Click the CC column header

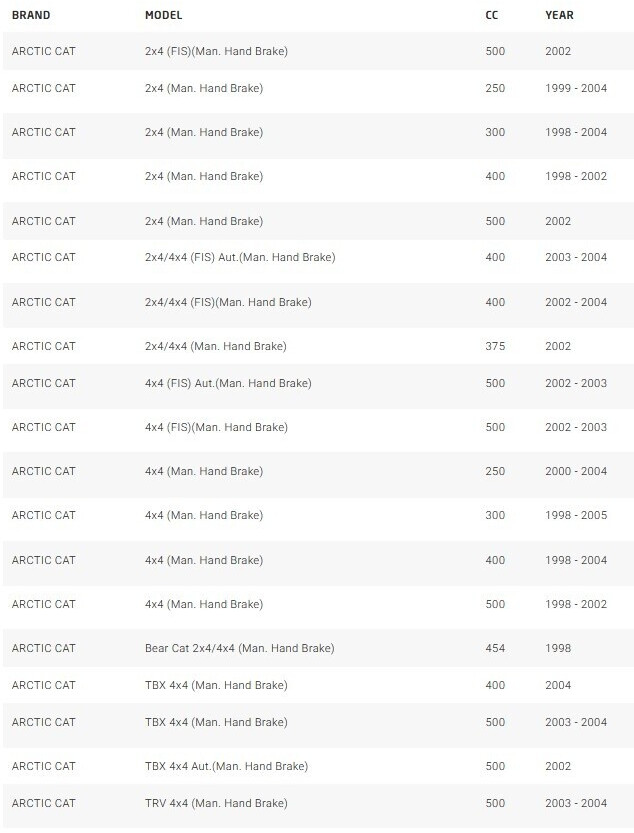(492, 15)
